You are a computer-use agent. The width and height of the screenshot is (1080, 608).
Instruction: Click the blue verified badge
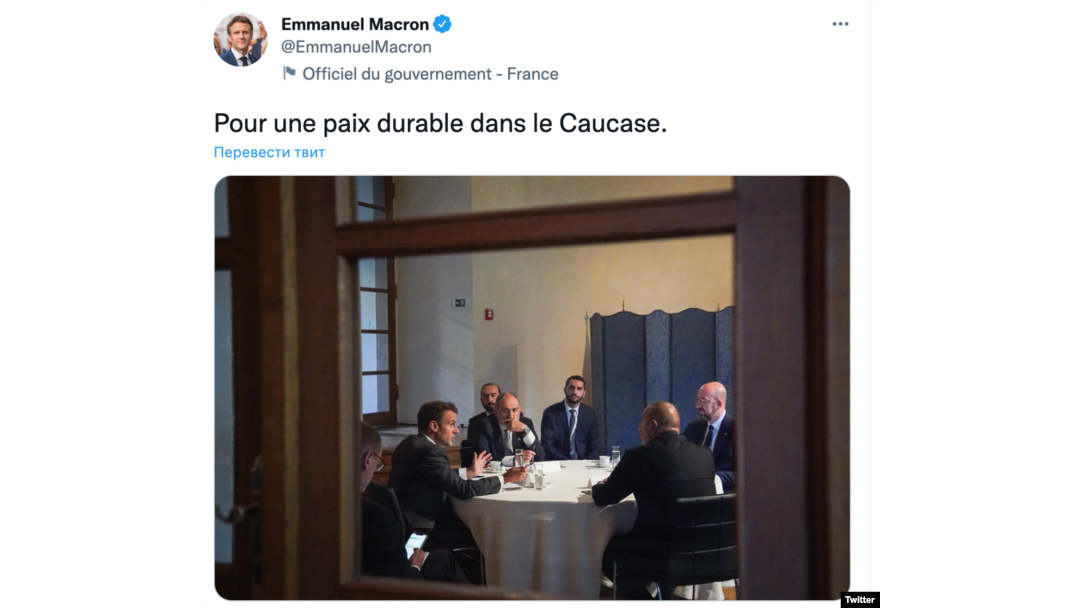point(442,24)
